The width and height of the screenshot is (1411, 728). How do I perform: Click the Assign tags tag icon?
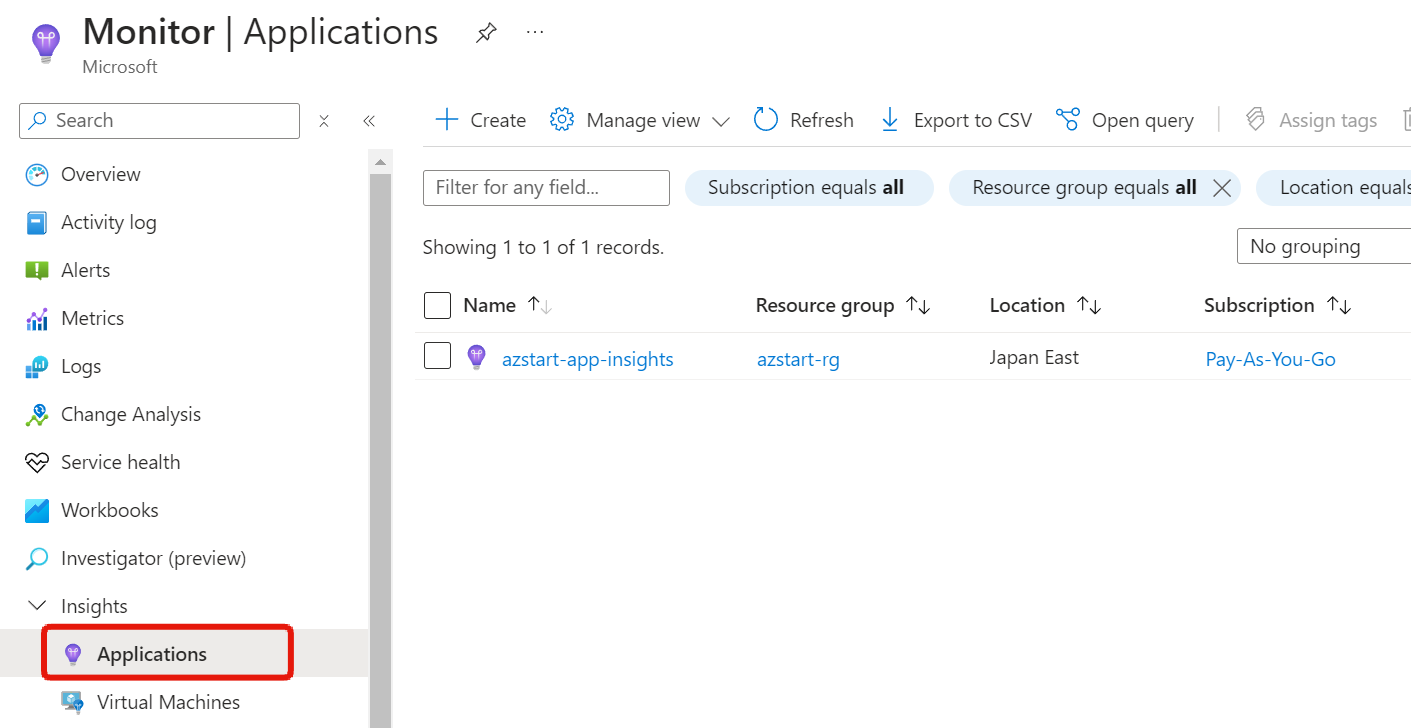[x=1255, y=120]
